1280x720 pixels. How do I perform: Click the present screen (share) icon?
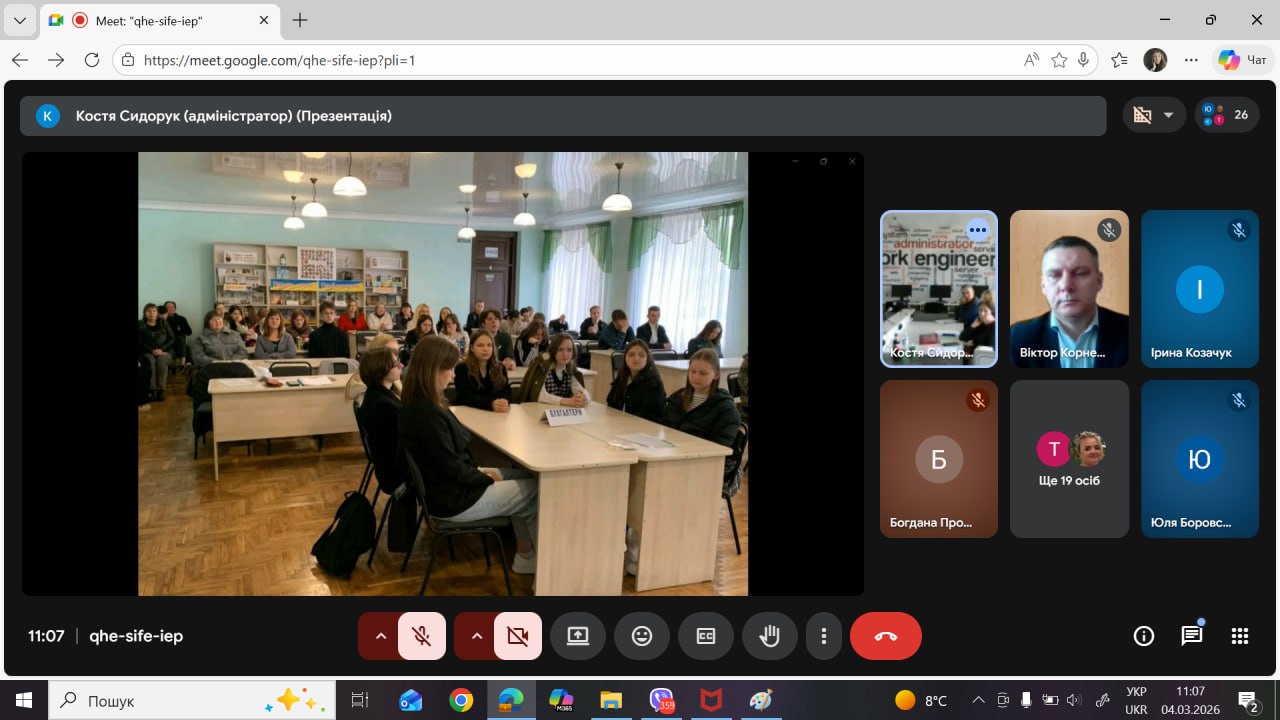point(578,636)
